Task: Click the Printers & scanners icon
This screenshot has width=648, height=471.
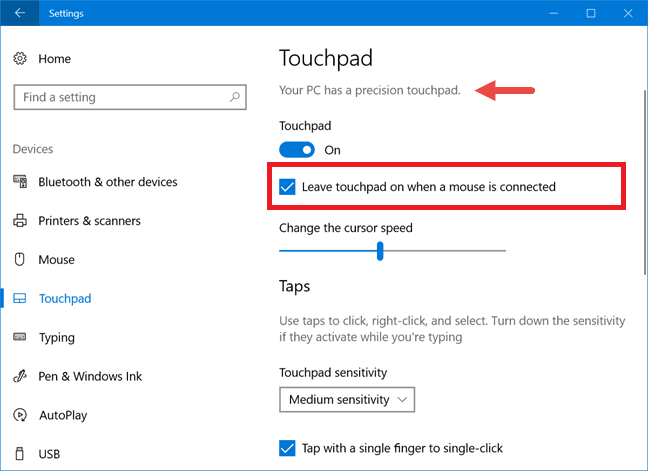Action: pos(20,221)
